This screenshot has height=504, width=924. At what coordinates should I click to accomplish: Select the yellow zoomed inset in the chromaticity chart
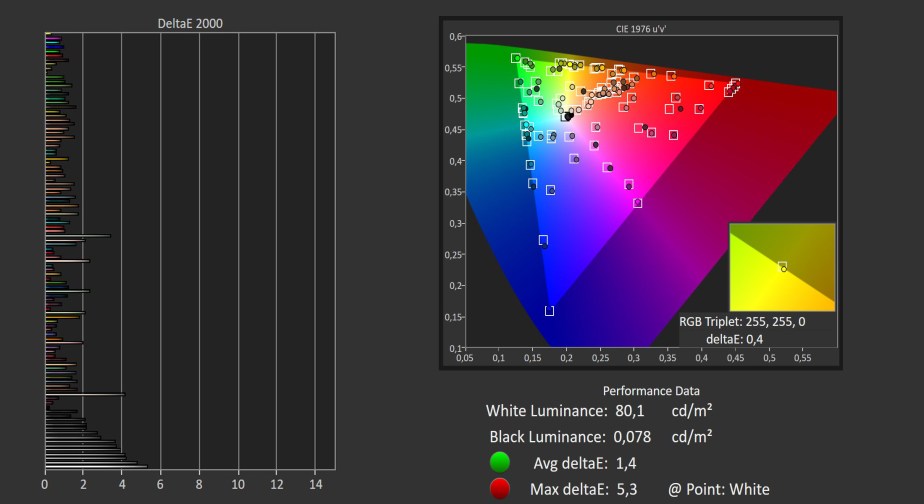pyautogui.click(x=782, y=267)
